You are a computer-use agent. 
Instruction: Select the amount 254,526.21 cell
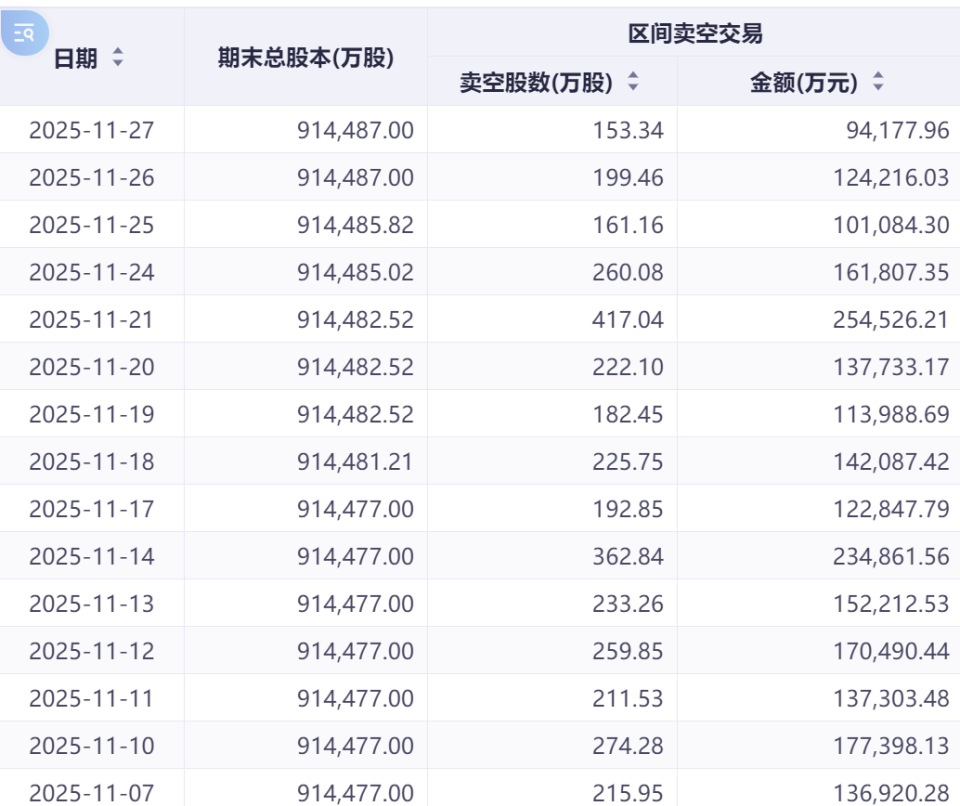coord(891,319)
